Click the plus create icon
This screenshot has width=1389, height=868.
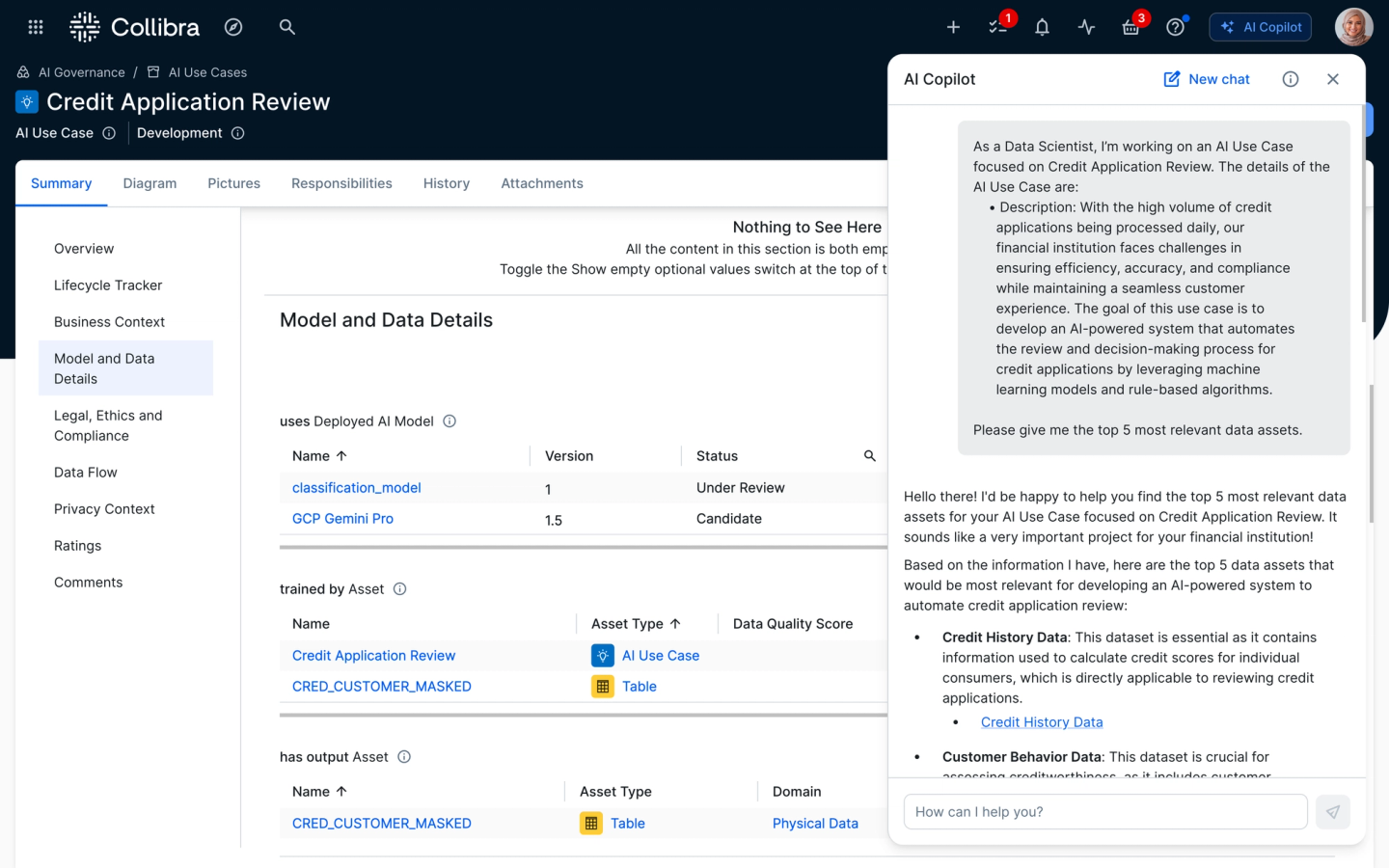point(953,27)
